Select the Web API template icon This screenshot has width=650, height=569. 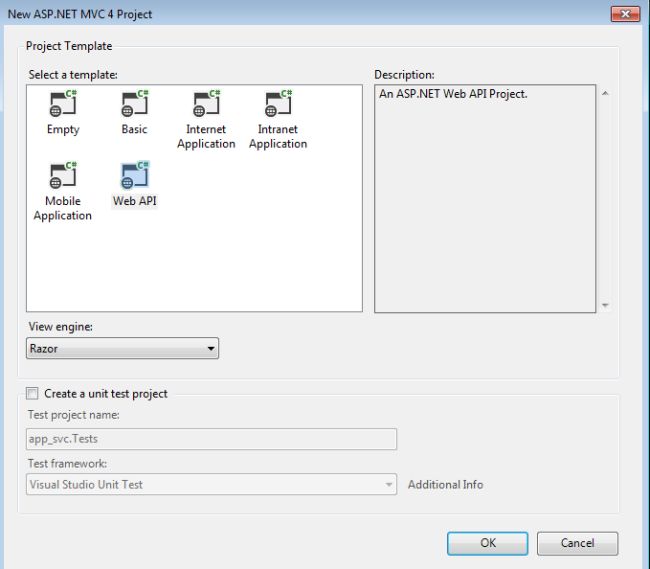(134, 176)
